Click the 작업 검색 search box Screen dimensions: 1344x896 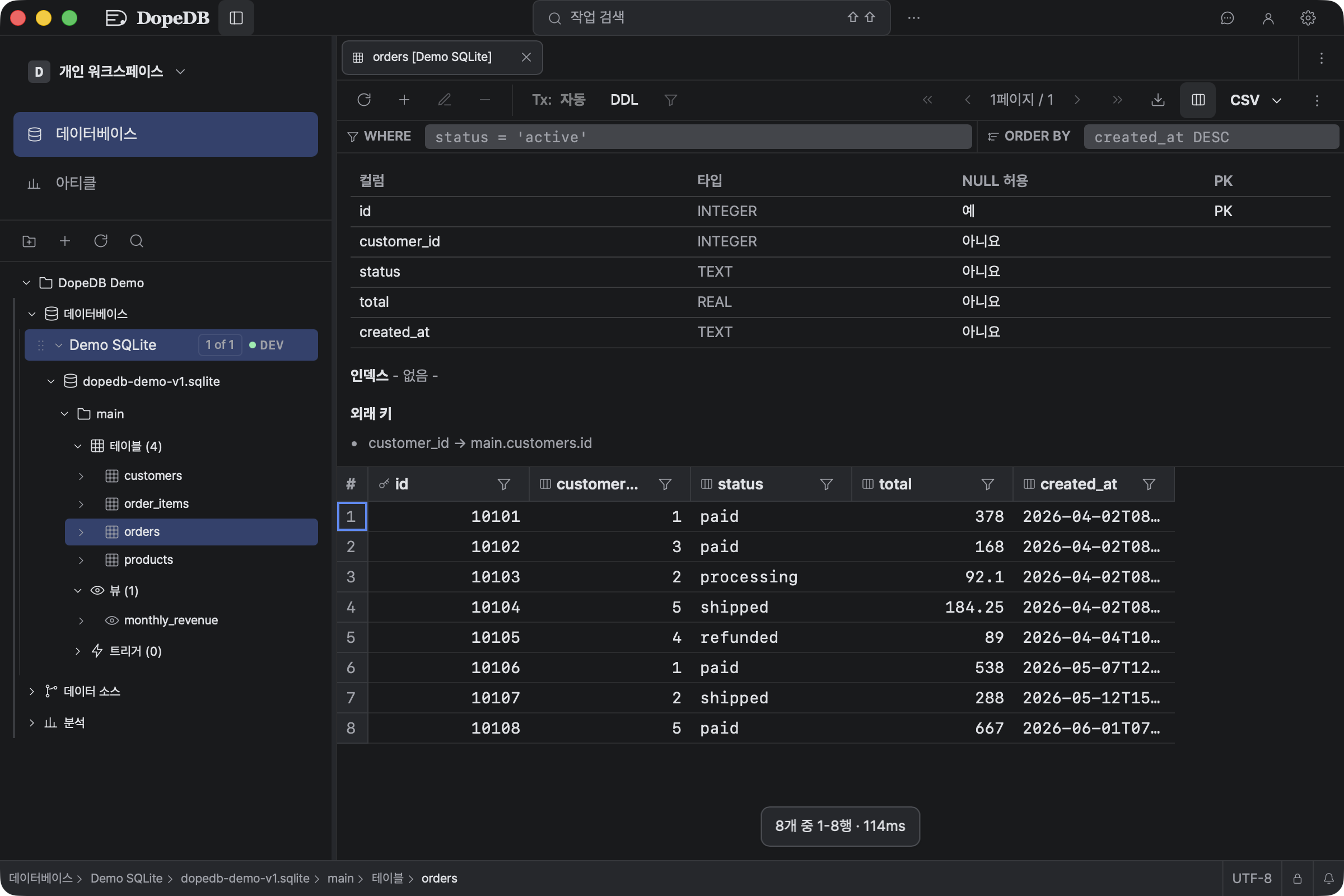tap(711, 18)
